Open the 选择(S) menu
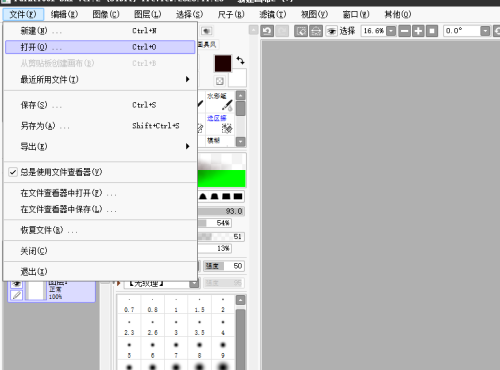 (x=189, y=14)
